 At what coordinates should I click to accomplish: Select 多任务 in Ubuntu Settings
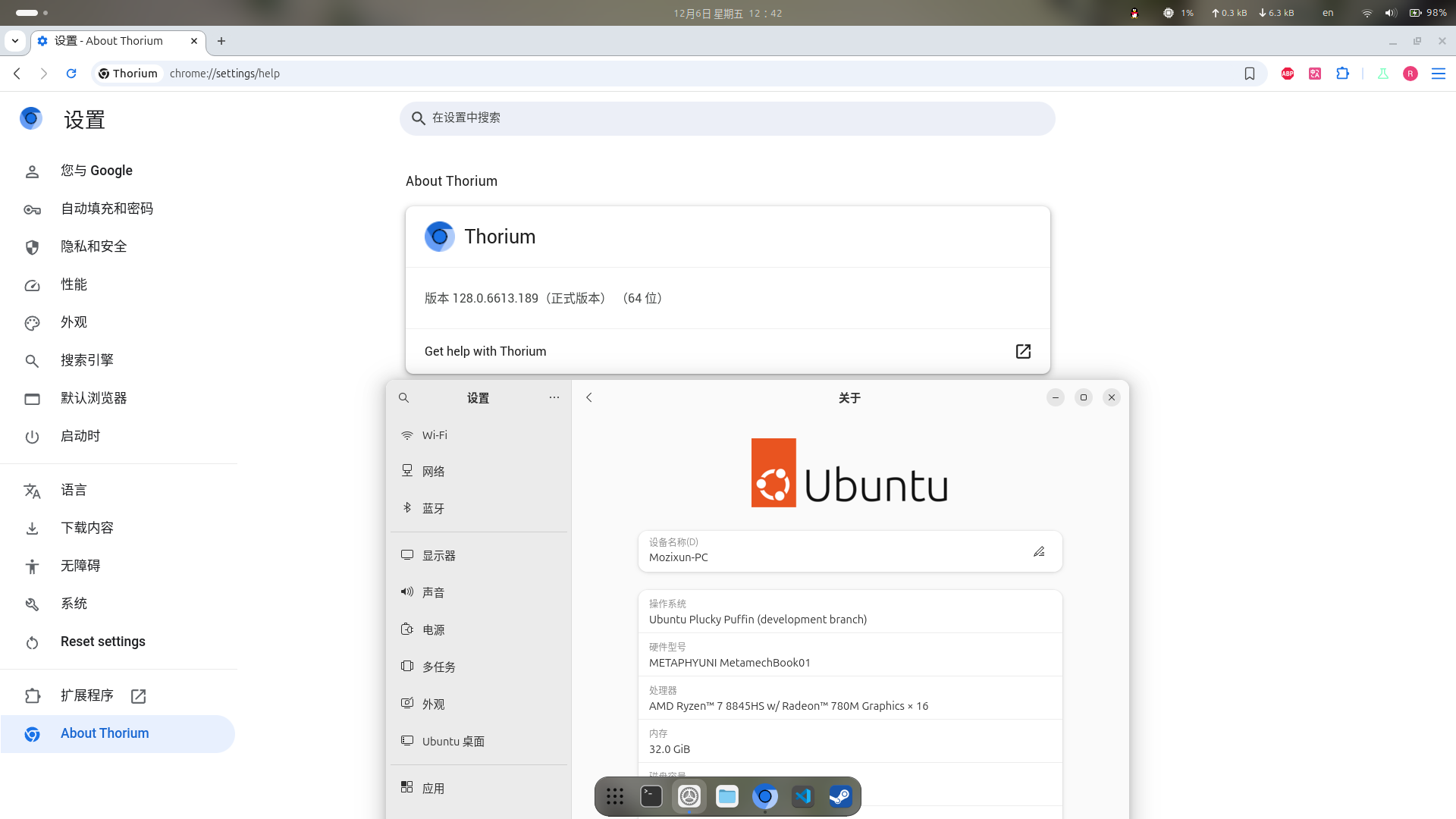(x=479, y=667)
